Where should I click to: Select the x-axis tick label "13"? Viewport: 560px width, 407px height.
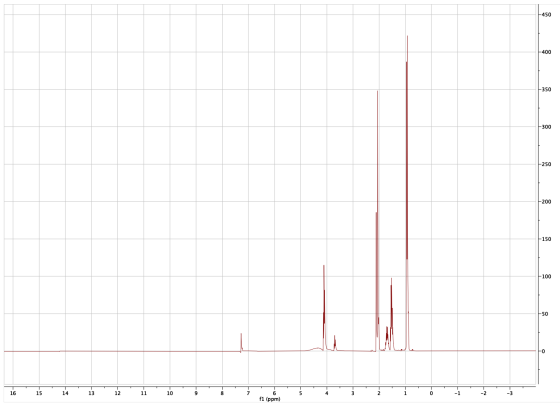pyautogui.click(x=91, y=393)
